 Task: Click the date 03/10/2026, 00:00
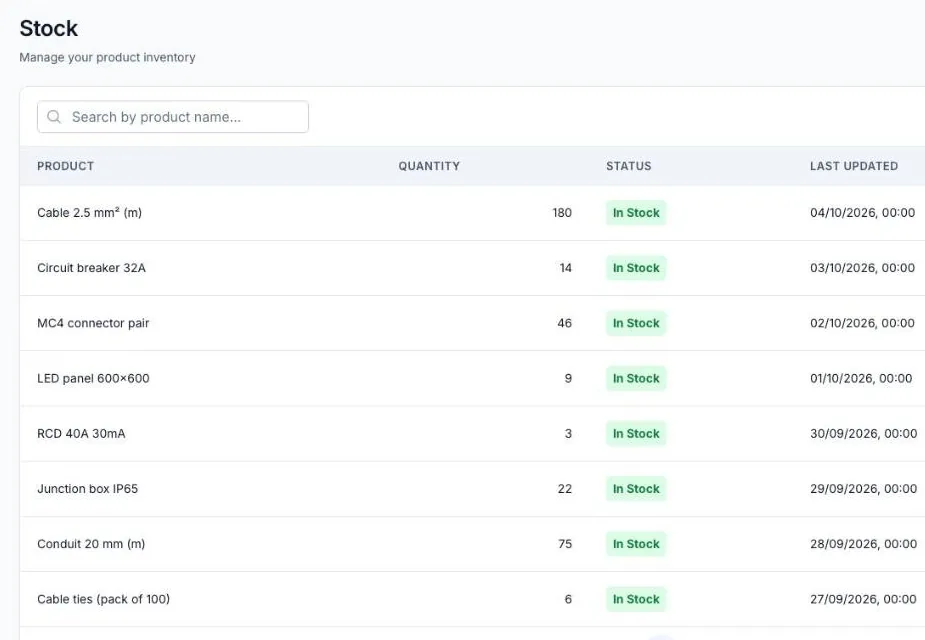click(x=862, y=268)
